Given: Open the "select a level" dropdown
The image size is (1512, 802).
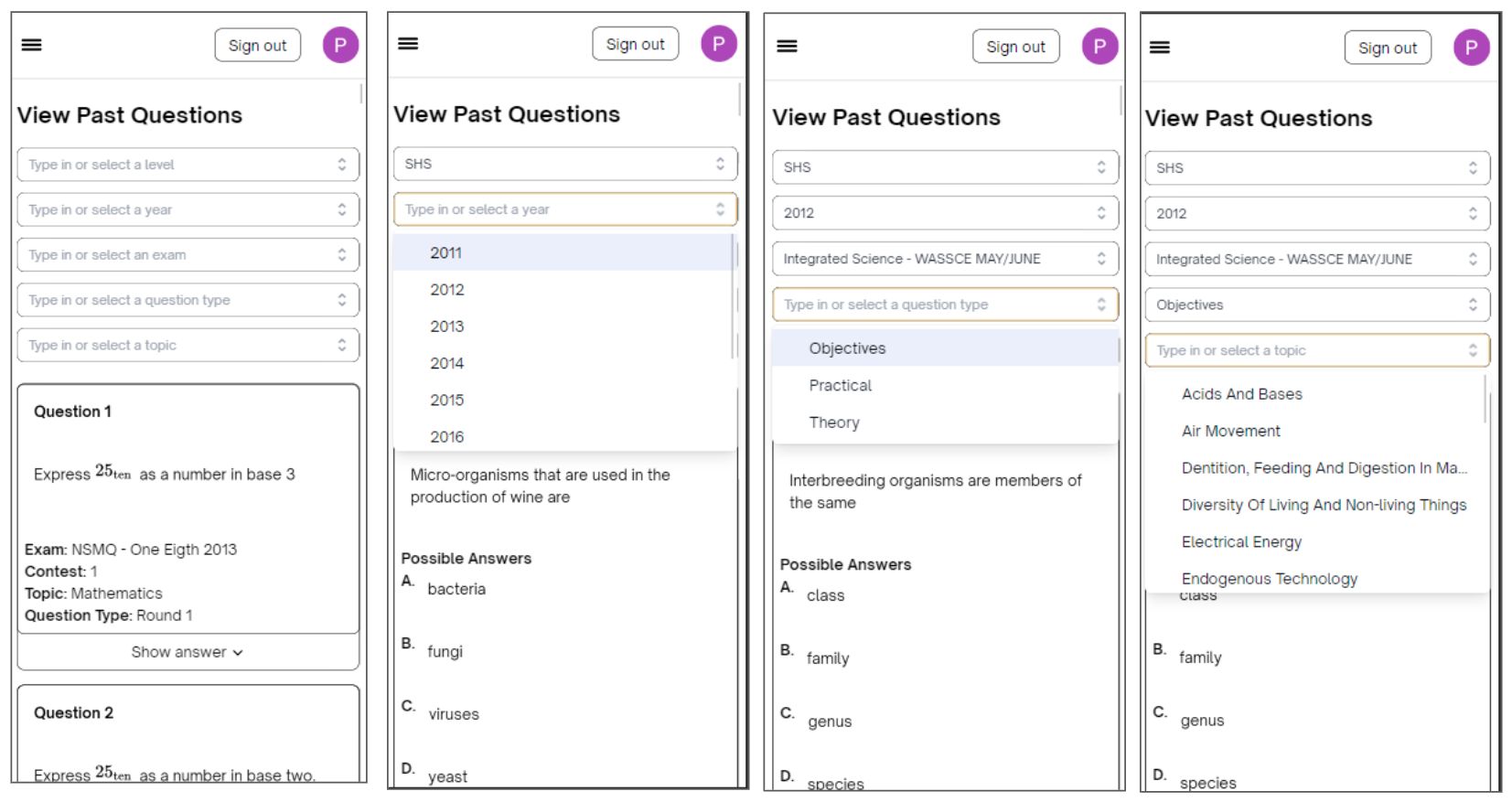Looking at the screenshot, I should 188,165.
